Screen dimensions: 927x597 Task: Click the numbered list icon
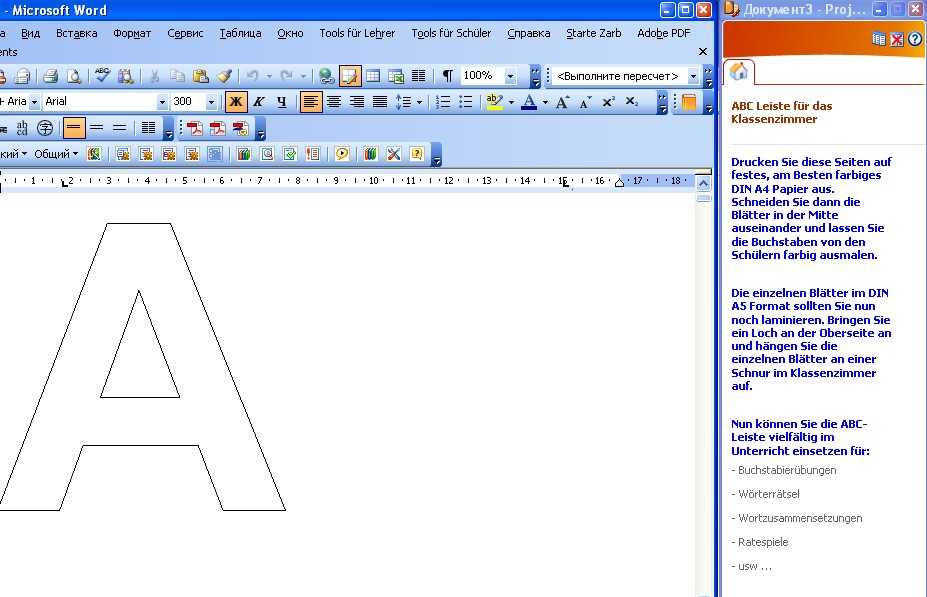443,102
